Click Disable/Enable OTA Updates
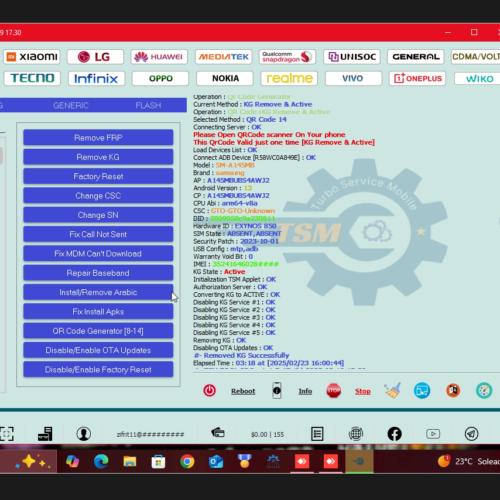Screen dimensions: 500x500 pos(98,350)
